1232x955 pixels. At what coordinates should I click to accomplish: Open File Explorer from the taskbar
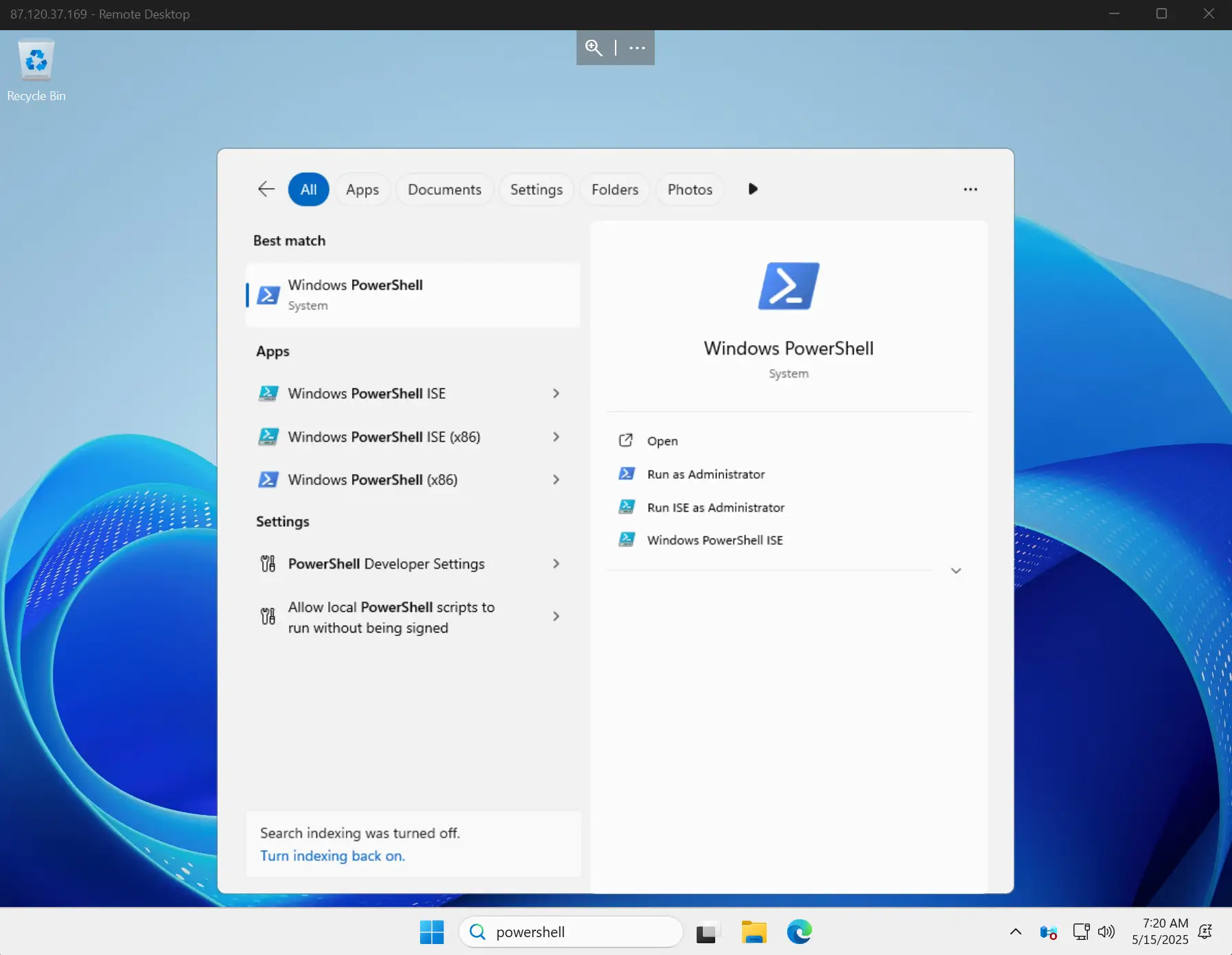754,932
